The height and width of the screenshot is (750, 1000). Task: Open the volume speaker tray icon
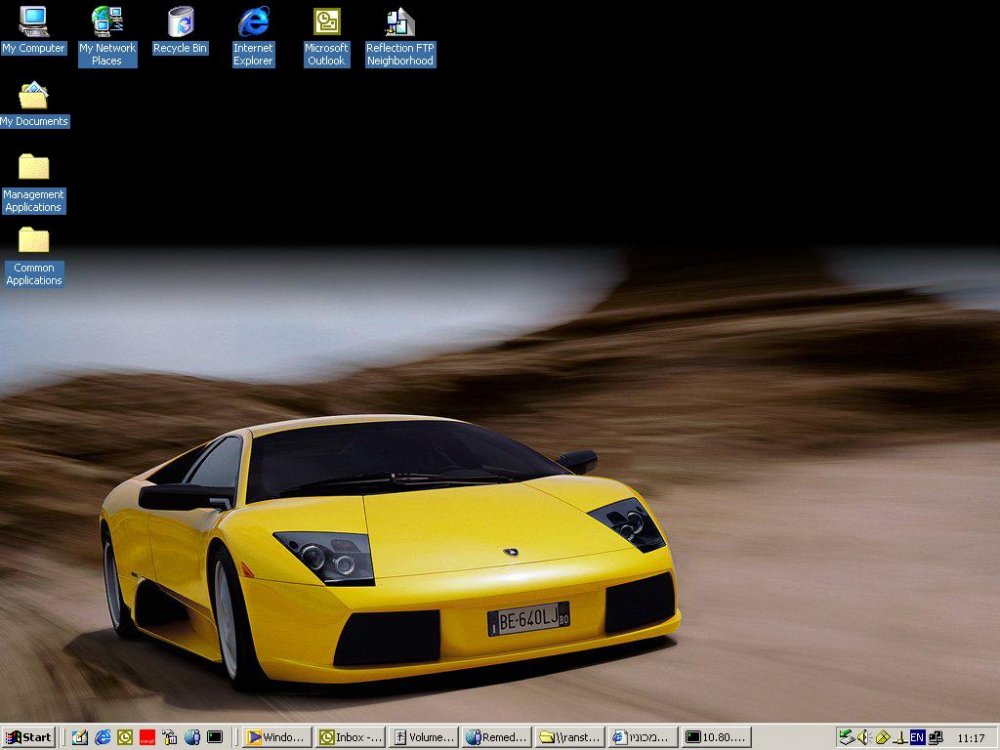pyautogui.click(x=864, y=738)
